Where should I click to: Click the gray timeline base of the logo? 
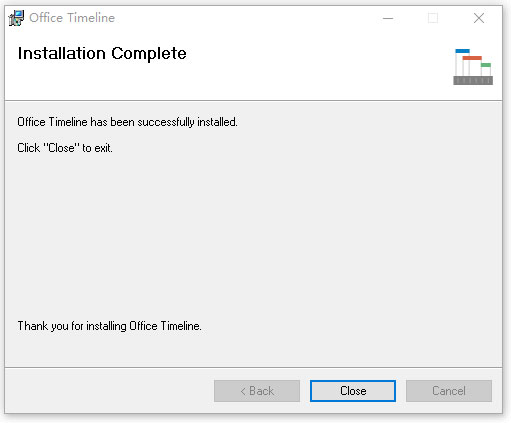tap(473, 80)
